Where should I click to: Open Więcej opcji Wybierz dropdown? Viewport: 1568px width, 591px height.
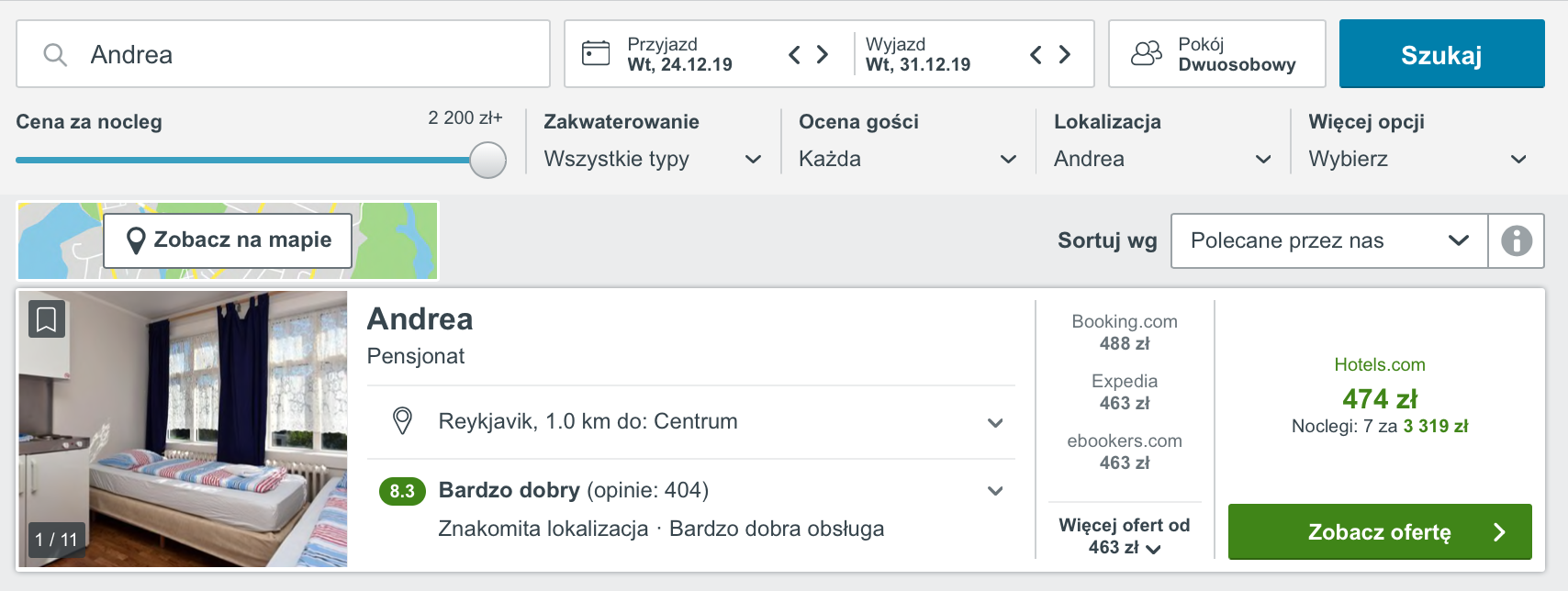coord(1418,159)
